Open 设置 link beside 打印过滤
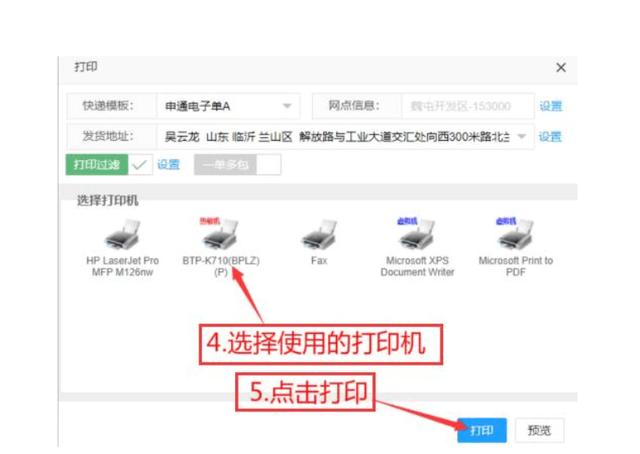Screen dimensions: 640x454 (x=169, y=165)
